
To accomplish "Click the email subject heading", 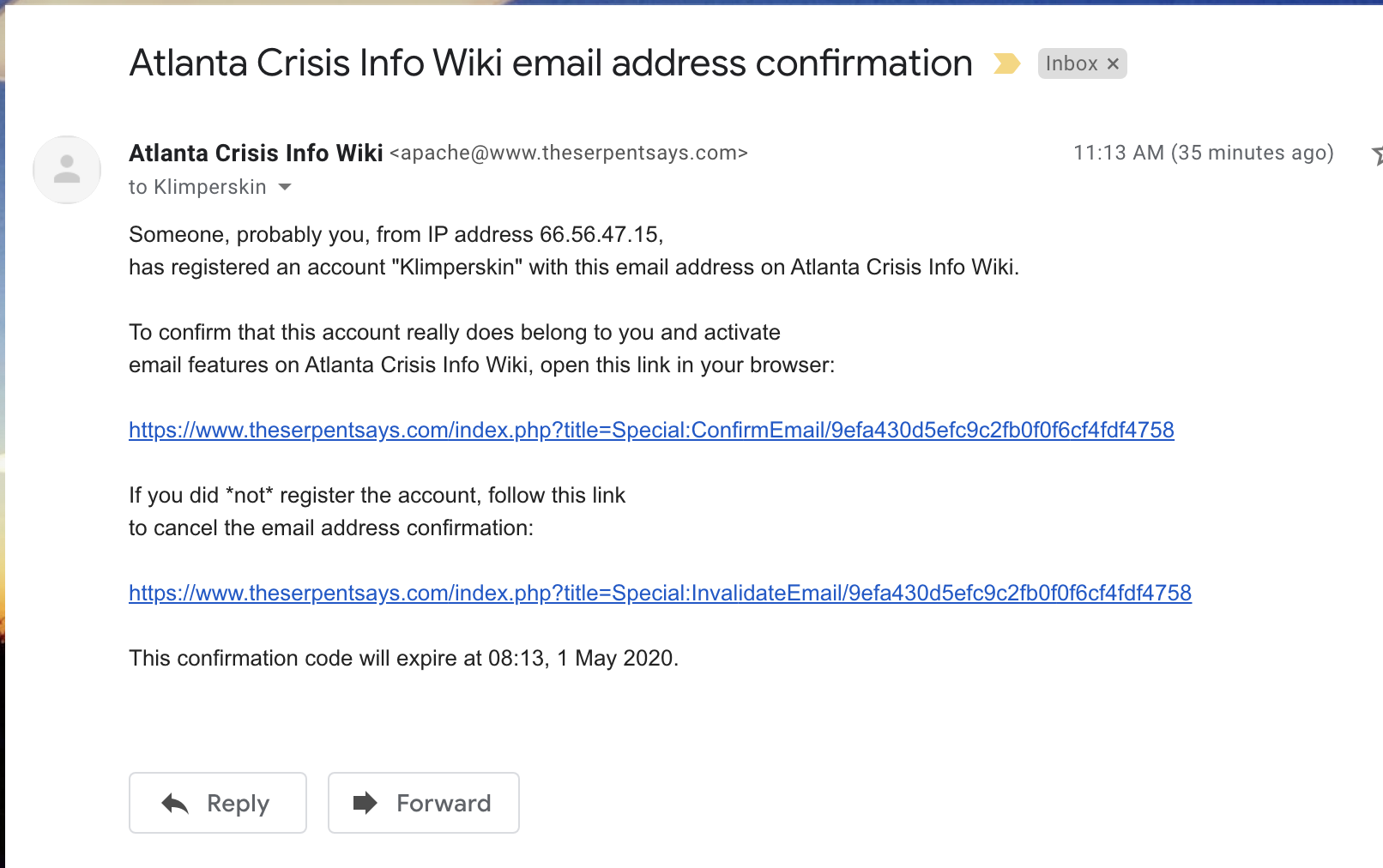I will (551, 63).
